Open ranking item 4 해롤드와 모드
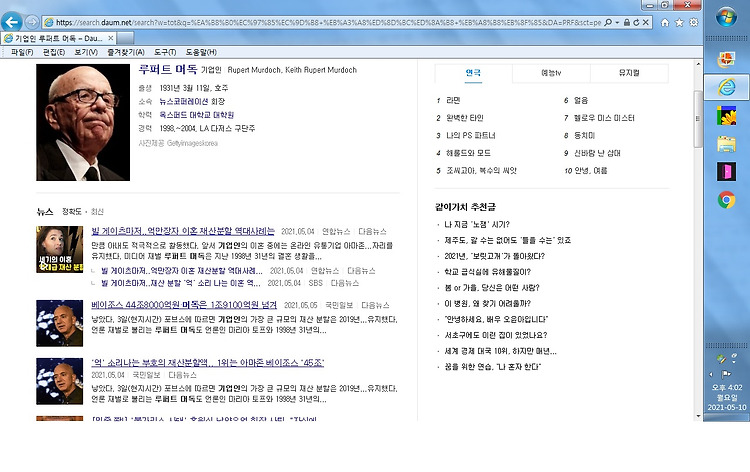The height and width of the screenshot is (472, 750). click(468, 153)
